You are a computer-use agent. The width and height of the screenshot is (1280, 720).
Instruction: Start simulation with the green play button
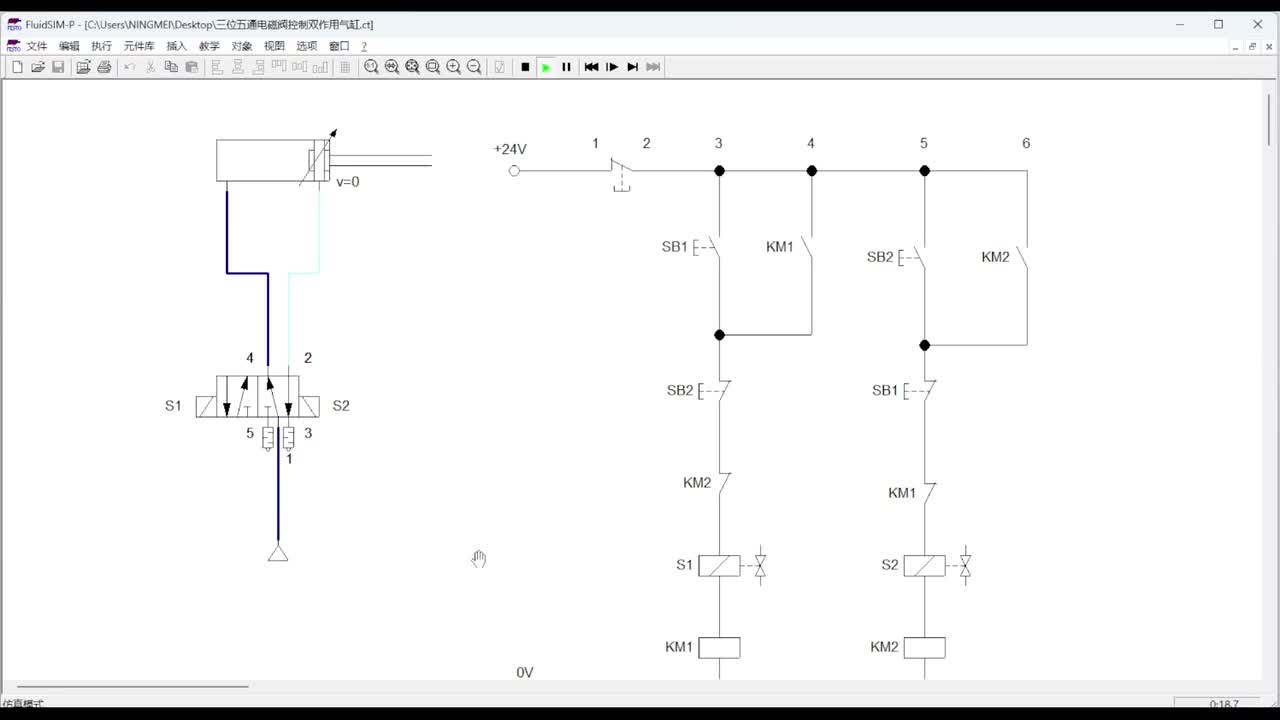click(546, 67)
